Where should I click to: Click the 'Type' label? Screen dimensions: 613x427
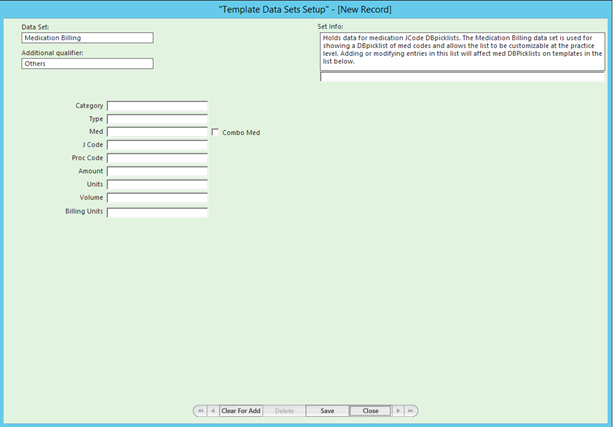(96, 119)
